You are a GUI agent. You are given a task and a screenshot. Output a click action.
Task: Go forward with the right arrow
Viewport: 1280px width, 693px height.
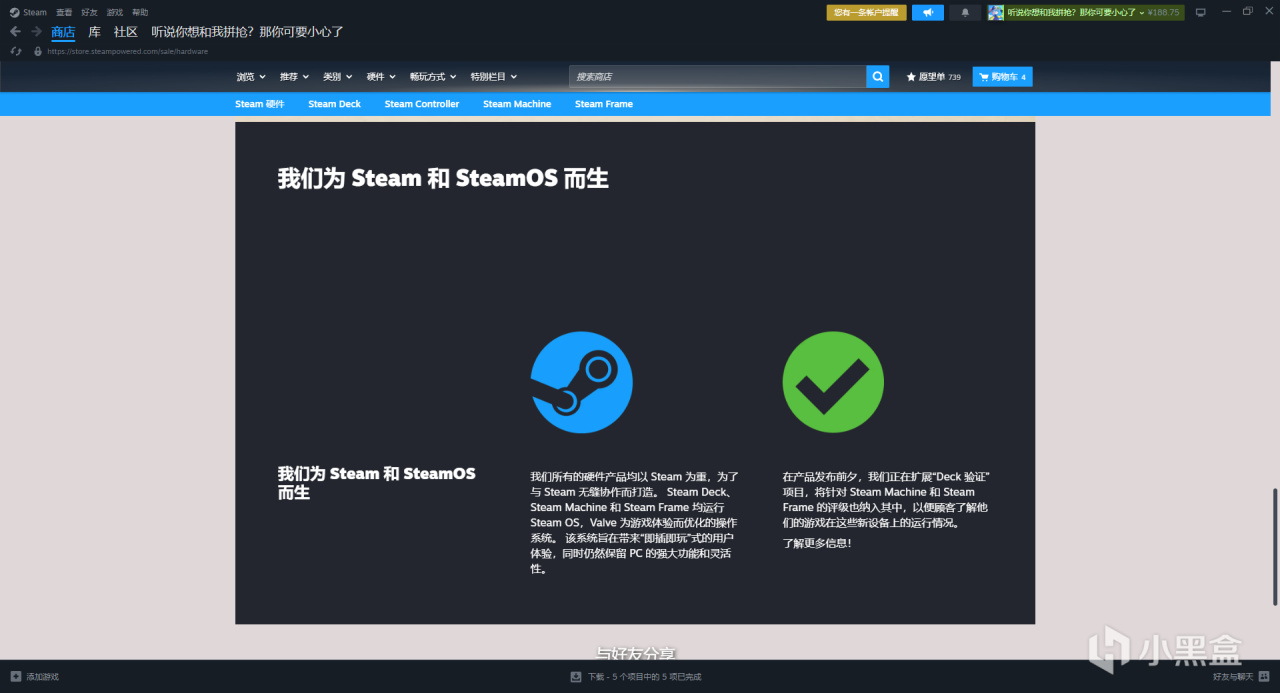[x=36, y=31]
